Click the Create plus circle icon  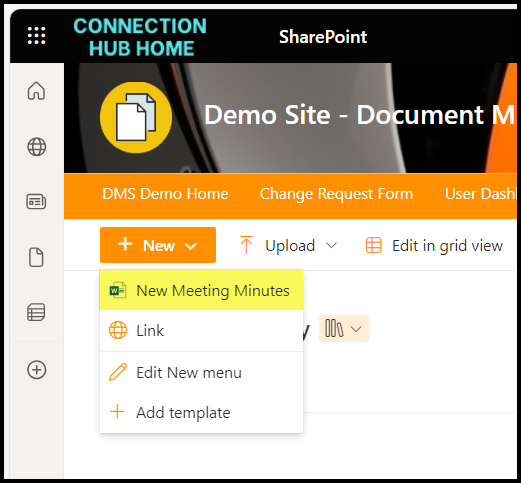36,370
